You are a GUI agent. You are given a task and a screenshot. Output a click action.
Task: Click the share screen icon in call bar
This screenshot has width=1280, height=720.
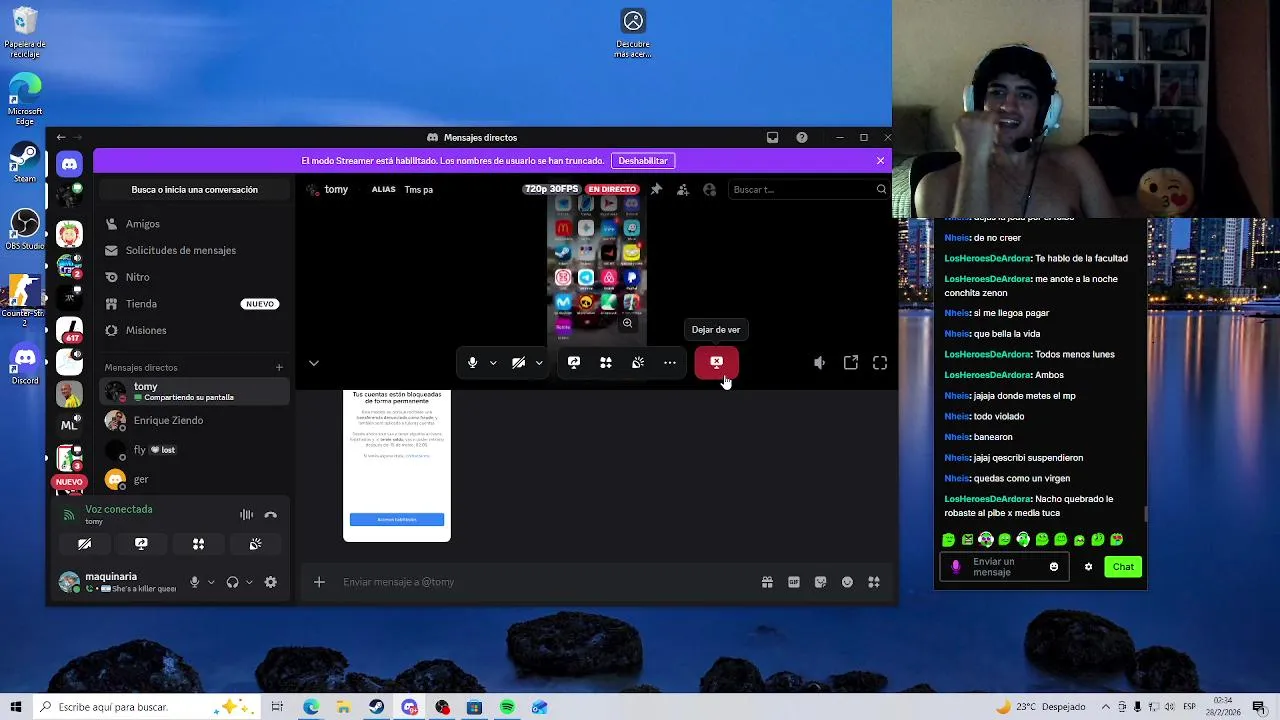point(574,363)
